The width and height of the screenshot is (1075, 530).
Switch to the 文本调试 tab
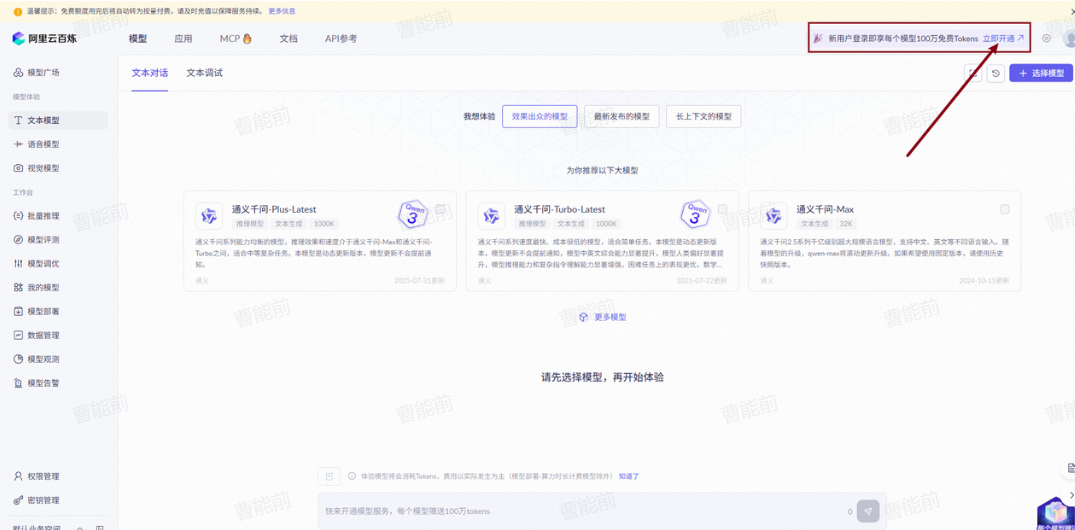pos(204,73)
